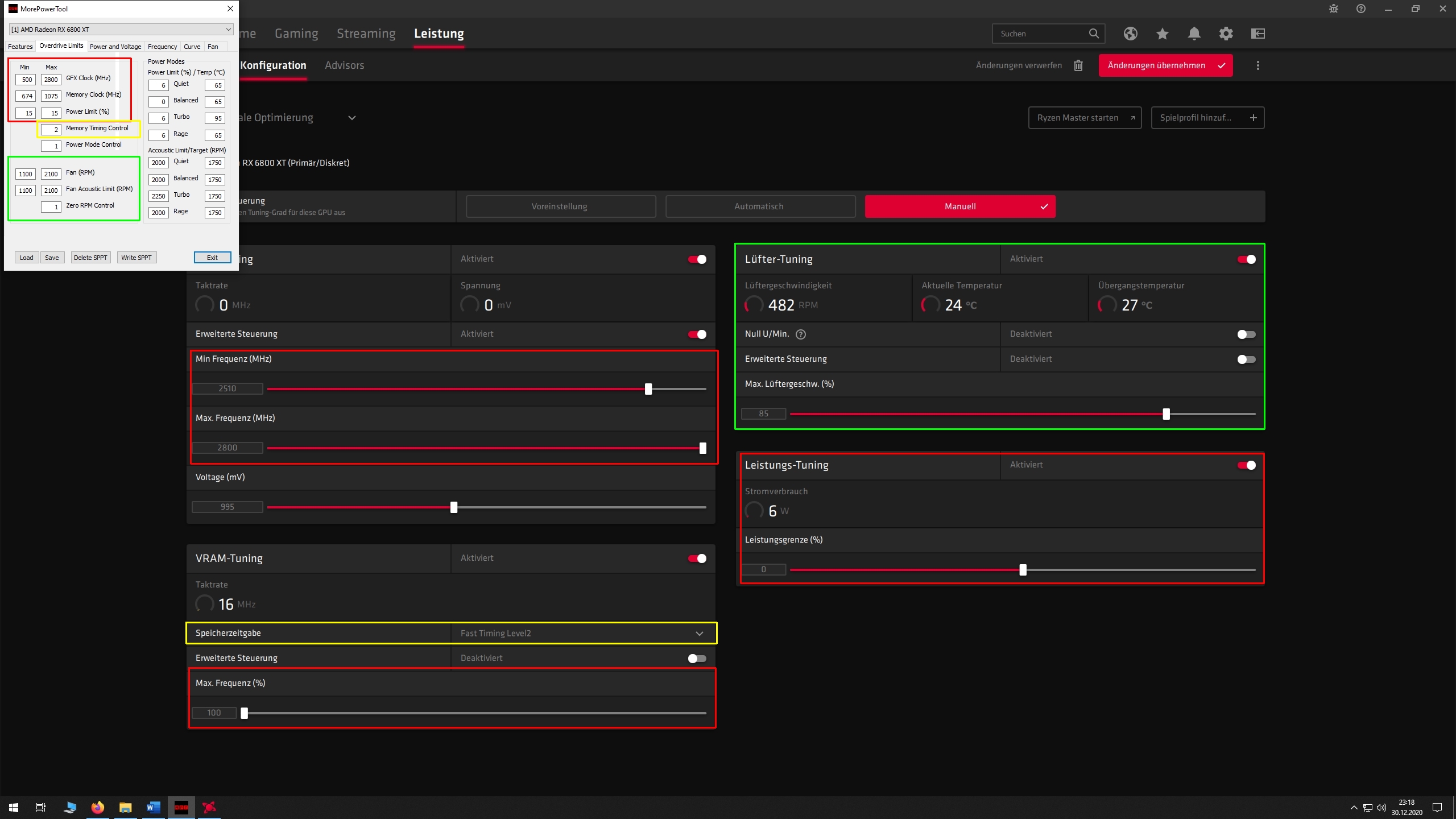Click the Leistungsgrenze slider handle
Viewport: 1456px width, 819px height.
[x=1023, y=570]
